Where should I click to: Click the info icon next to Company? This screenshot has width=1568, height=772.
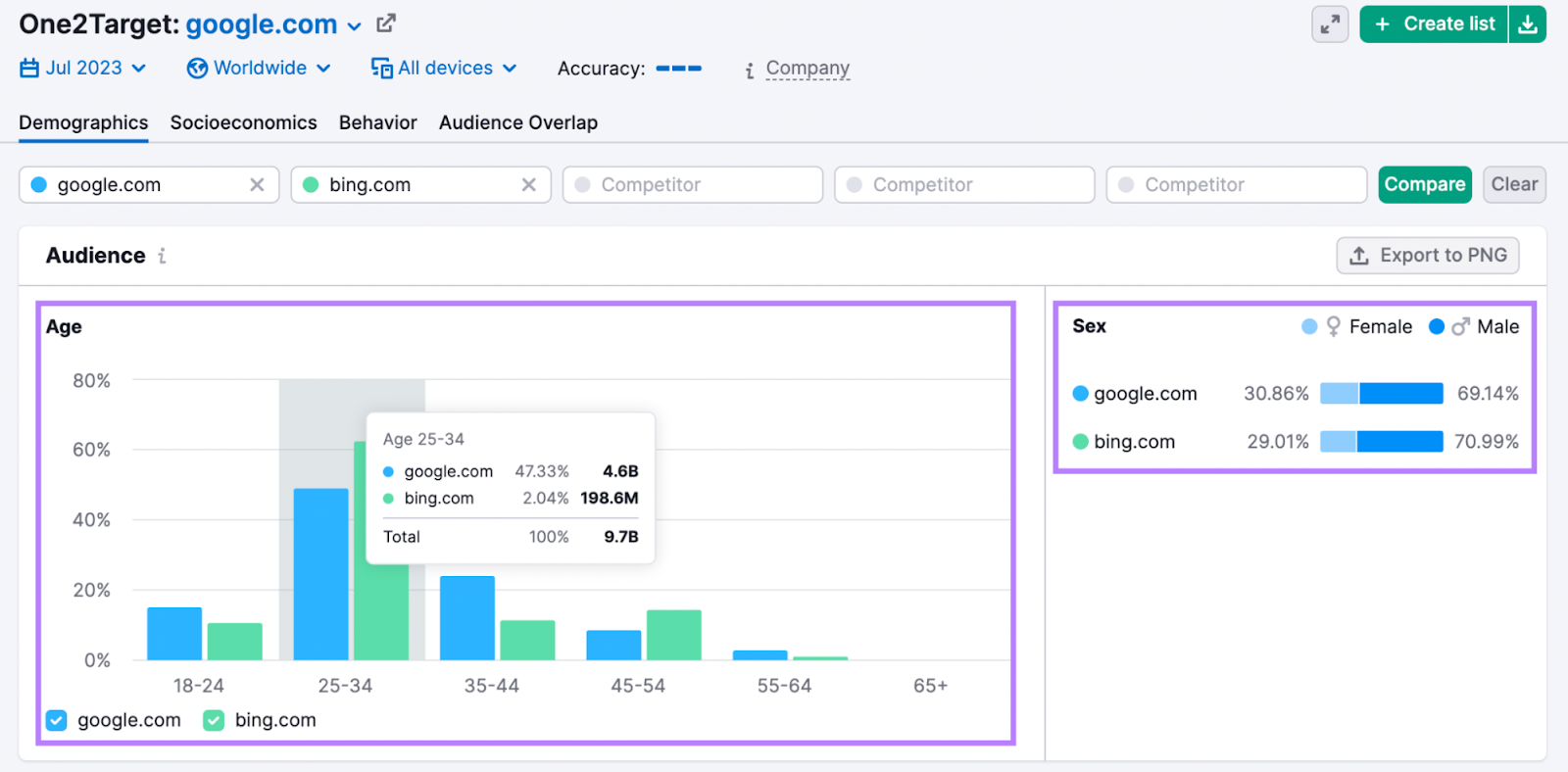[750, 71]
